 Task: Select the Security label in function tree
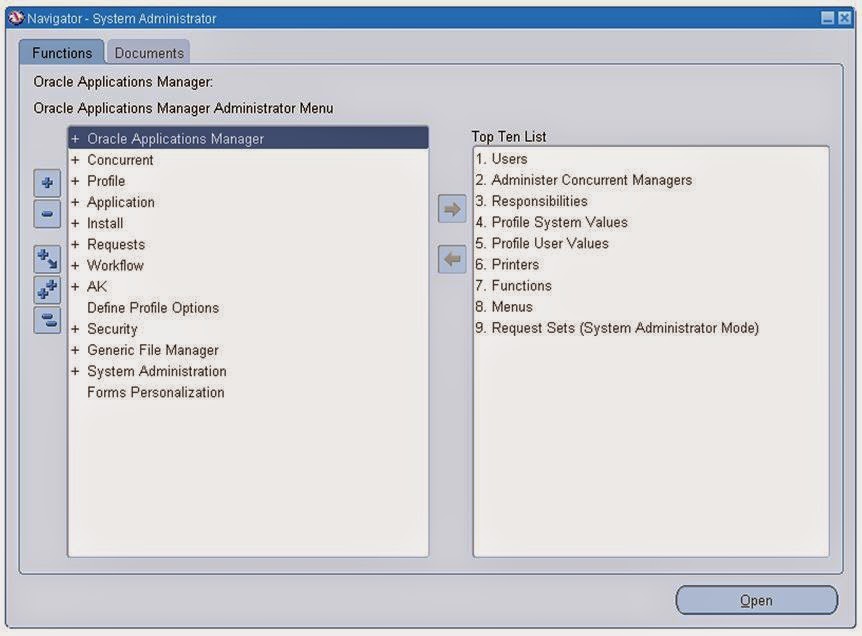click(x=112, y=329)
